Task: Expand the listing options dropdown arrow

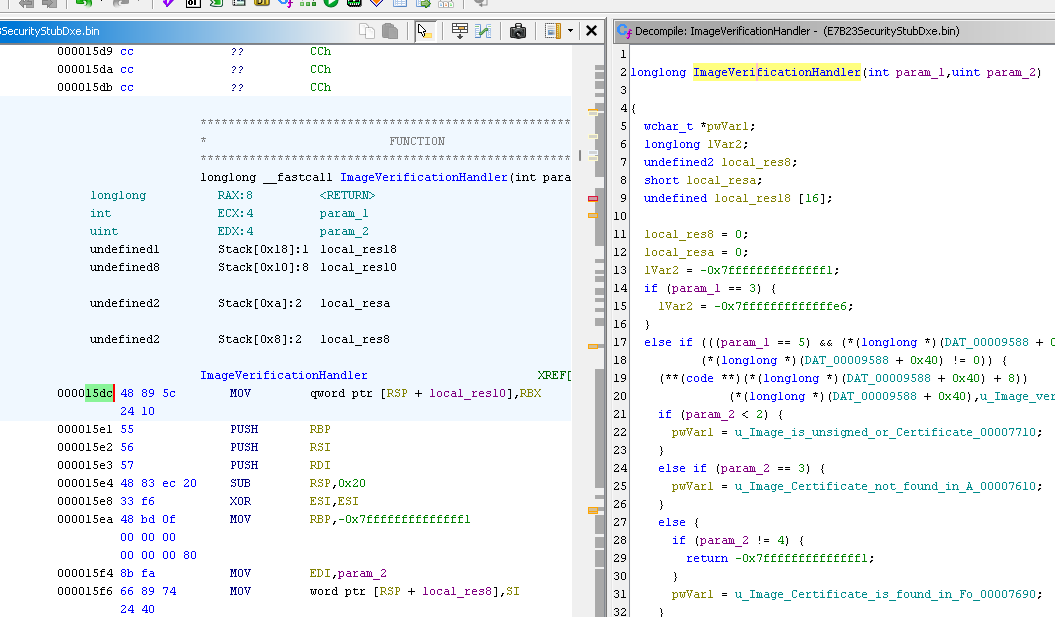Action: (571, 31)
